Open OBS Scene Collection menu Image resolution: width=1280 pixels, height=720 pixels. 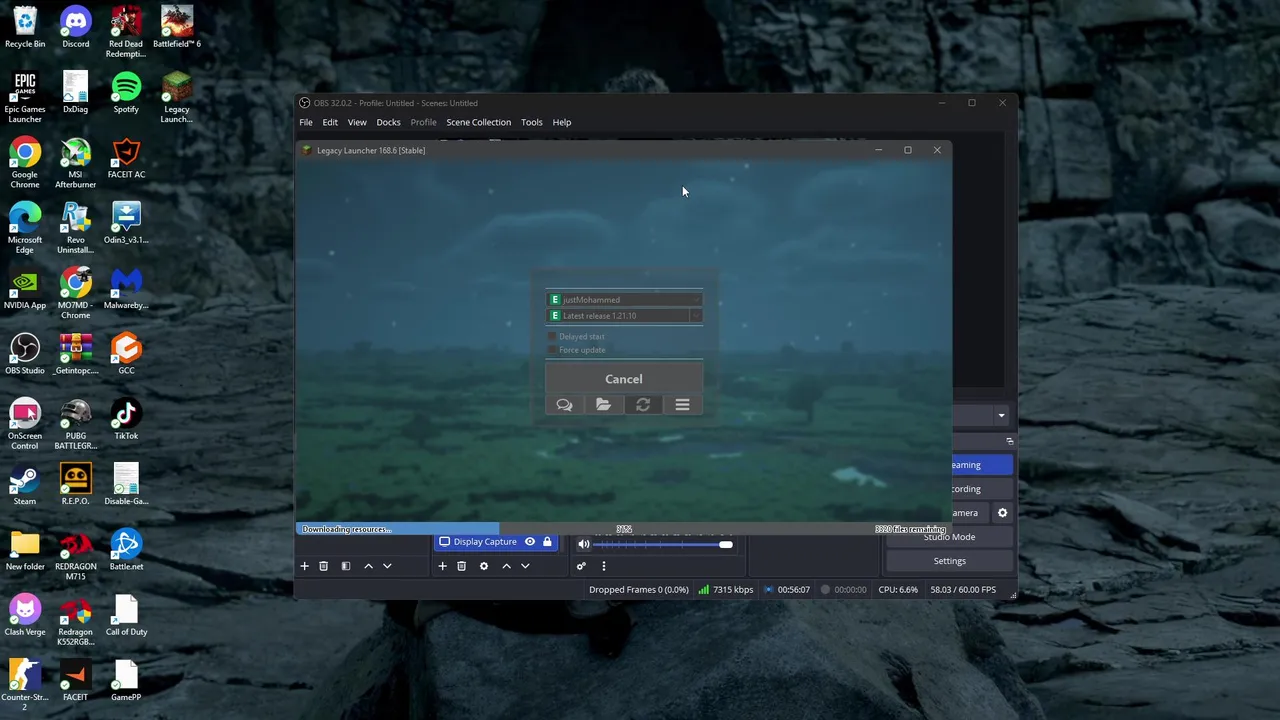point(478,122)
